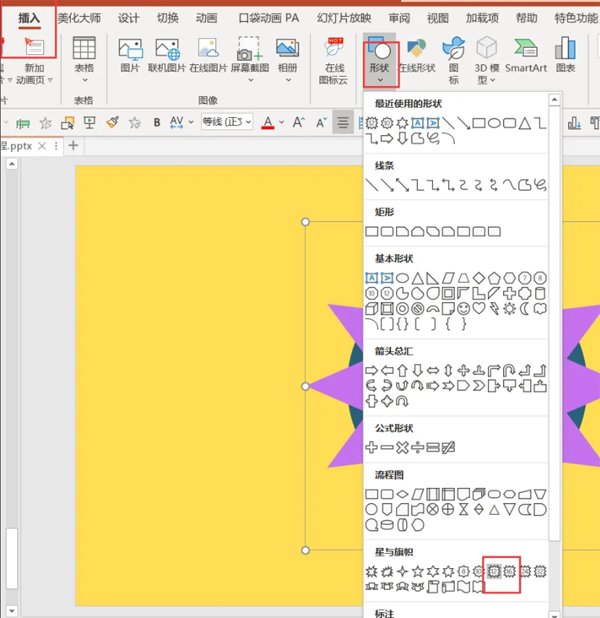The width and height of the screenshot is (600, 618).
Task: Open the 相册 photo album dropdown
Action: 287,59
